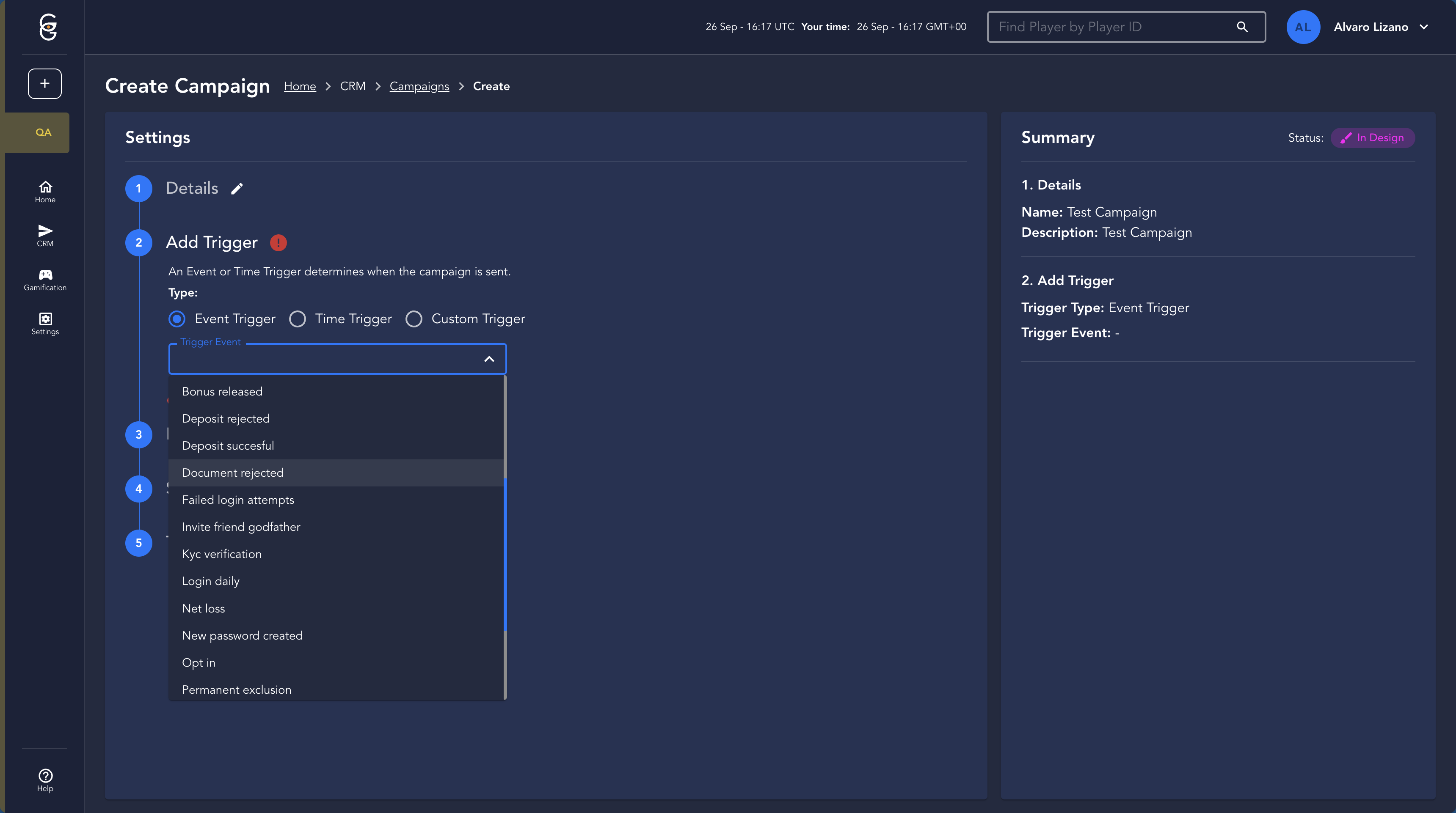Collapse the Trigger Event dropdown arrow

pos(489,359)
